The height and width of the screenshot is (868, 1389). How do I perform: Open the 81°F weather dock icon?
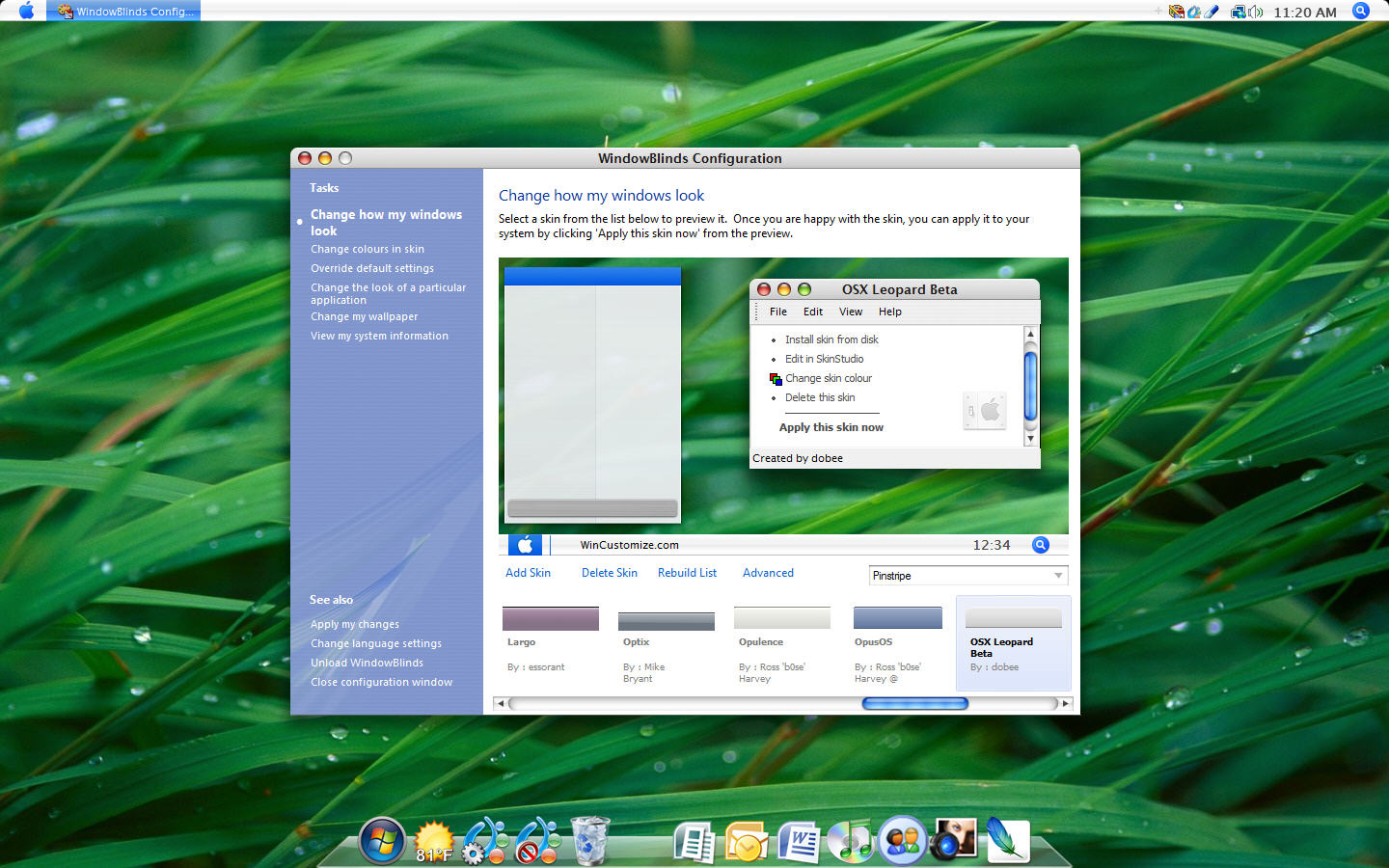click(434, 842)
